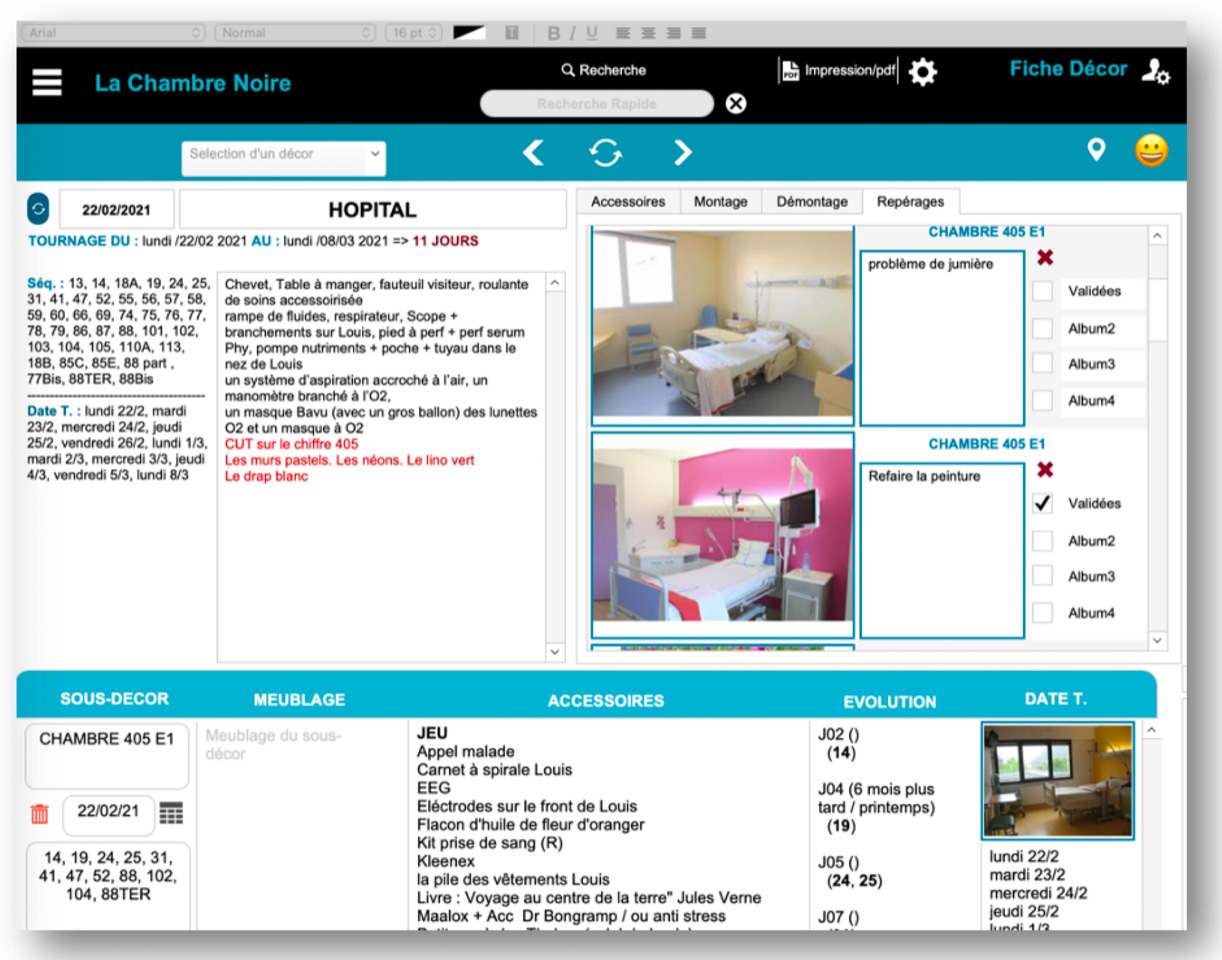This screenshot has height=960, width=1222.
Task: Open the Selection d'un décor dropdown
Action: coord(284,155)
